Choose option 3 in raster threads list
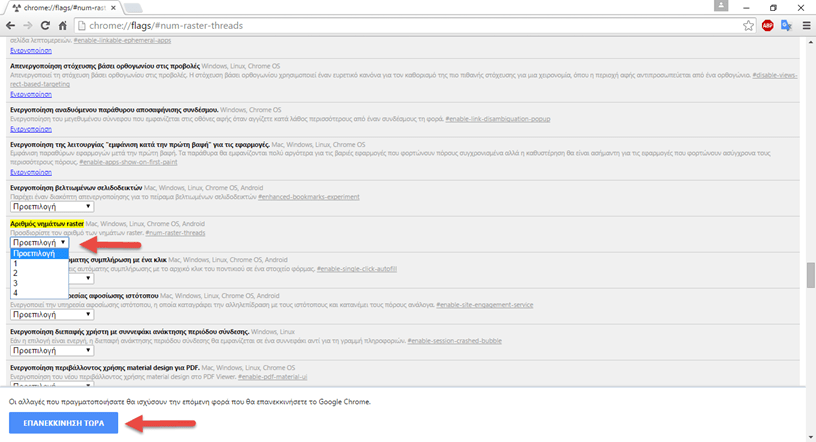 pyautogui.click(x=40, y=283)
